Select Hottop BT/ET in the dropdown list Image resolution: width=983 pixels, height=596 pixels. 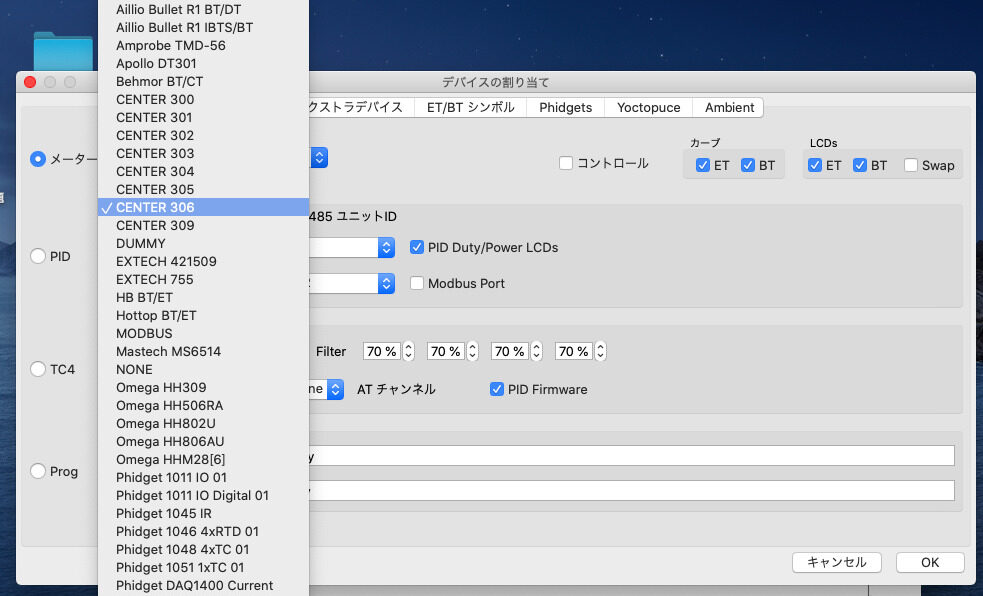tap(156, 315)
